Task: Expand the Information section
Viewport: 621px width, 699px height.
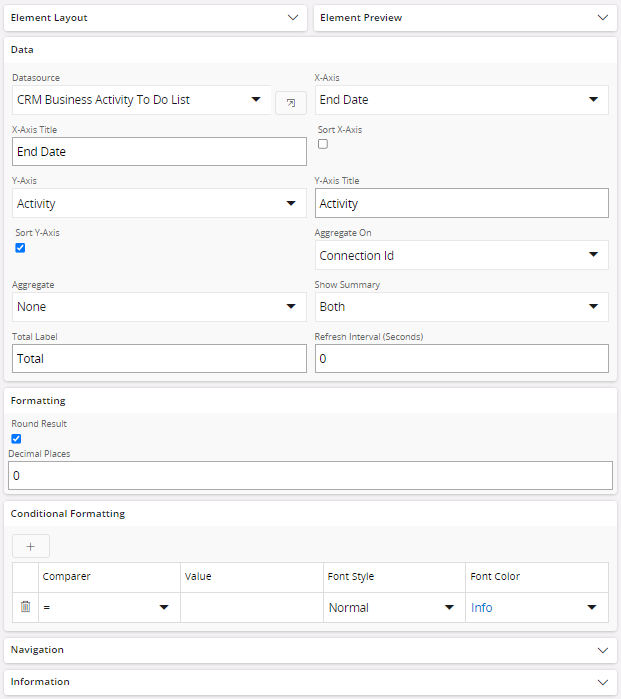Action: 310,682
